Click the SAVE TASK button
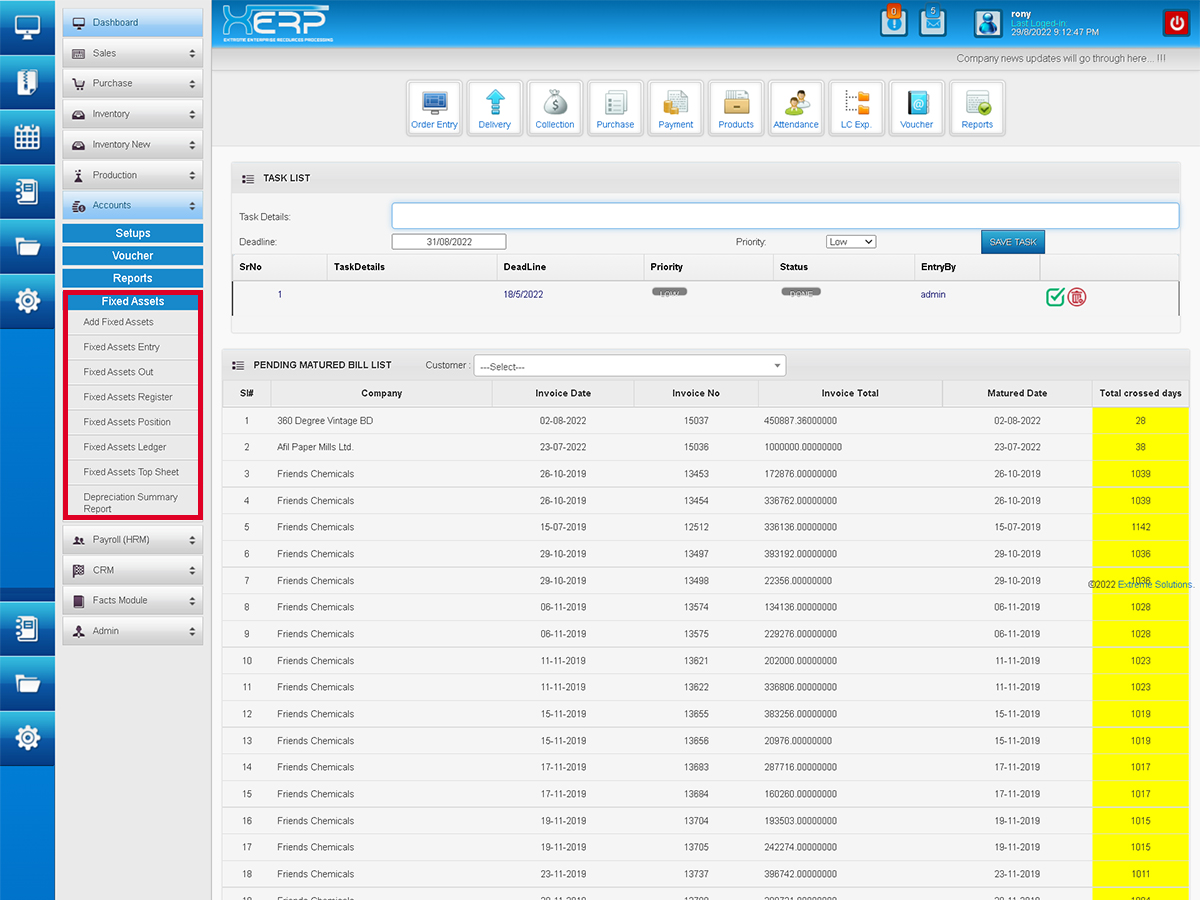 [1012, 242]
